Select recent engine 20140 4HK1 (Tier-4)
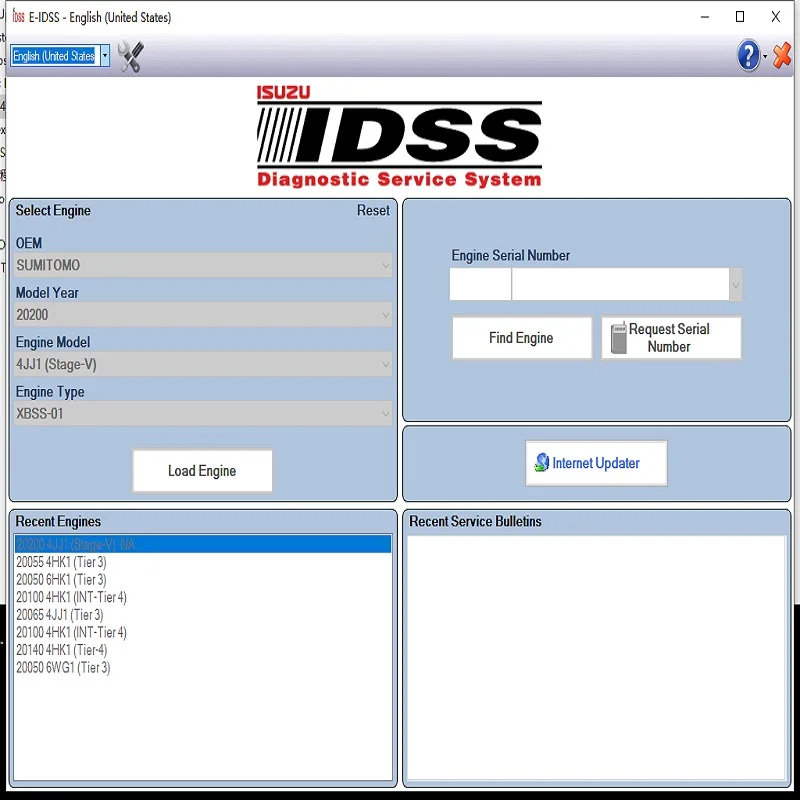This screenshot has height=800, width=800. point(203,650)
